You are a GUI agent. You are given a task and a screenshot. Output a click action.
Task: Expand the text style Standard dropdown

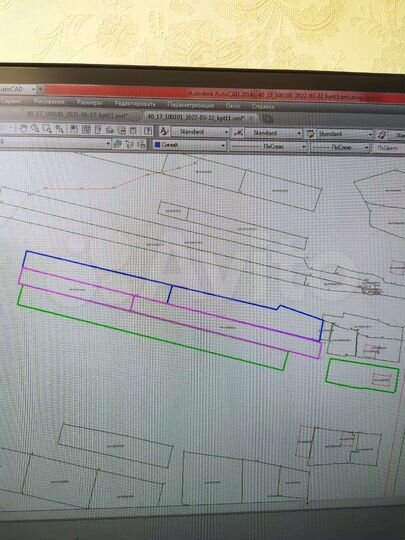[200, 132]
